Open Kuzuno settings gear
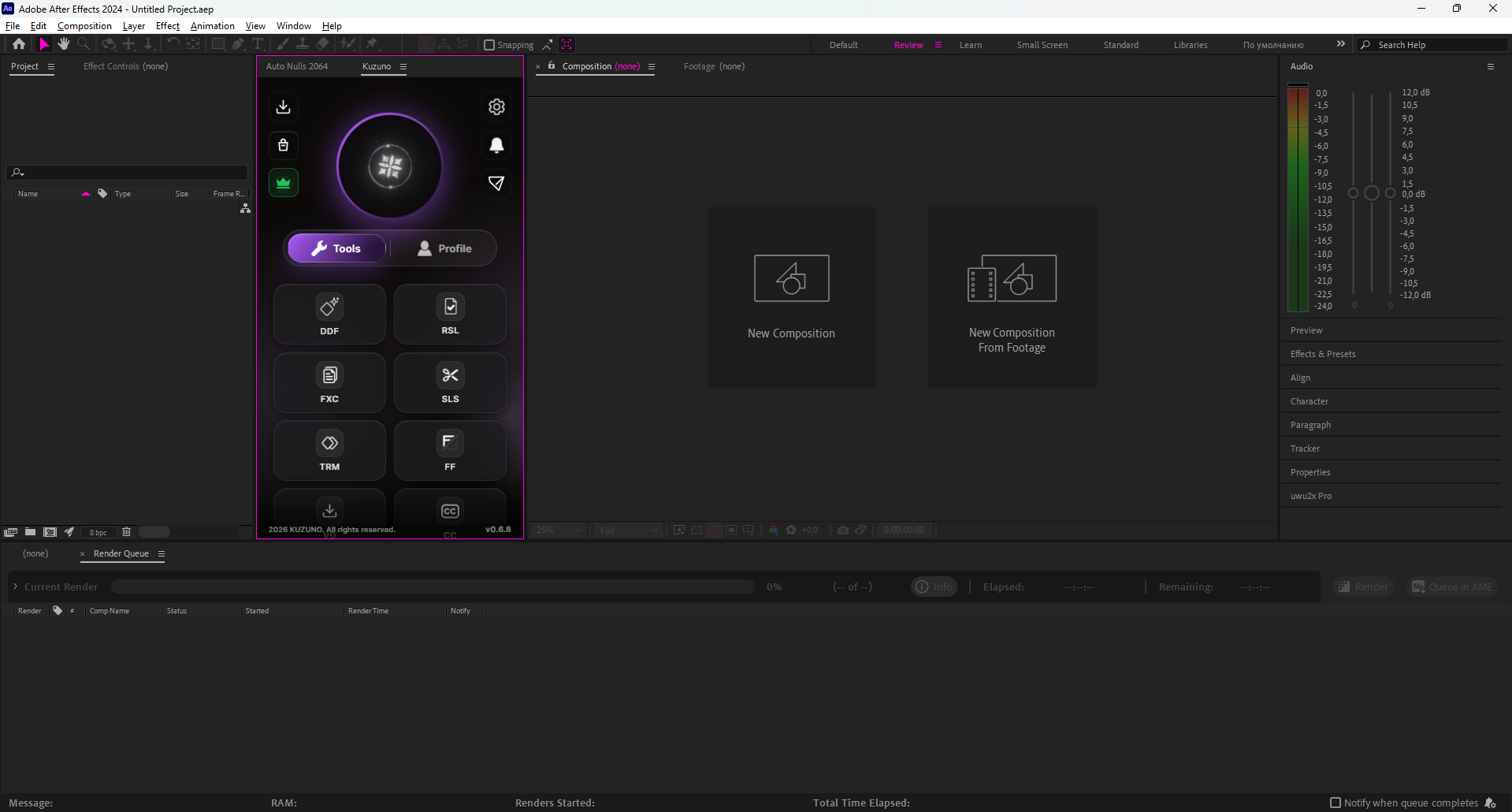This screenshot has height=812, width=1512. (x=496, y=106)
